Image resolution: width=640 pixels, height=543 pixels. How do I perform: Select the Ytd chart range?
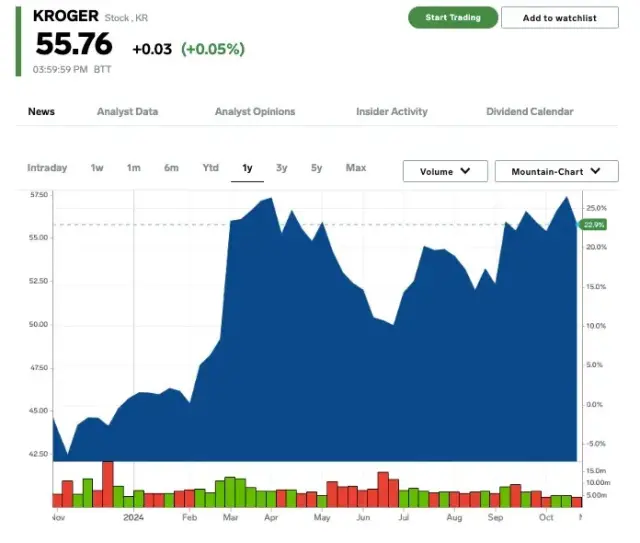210,168
